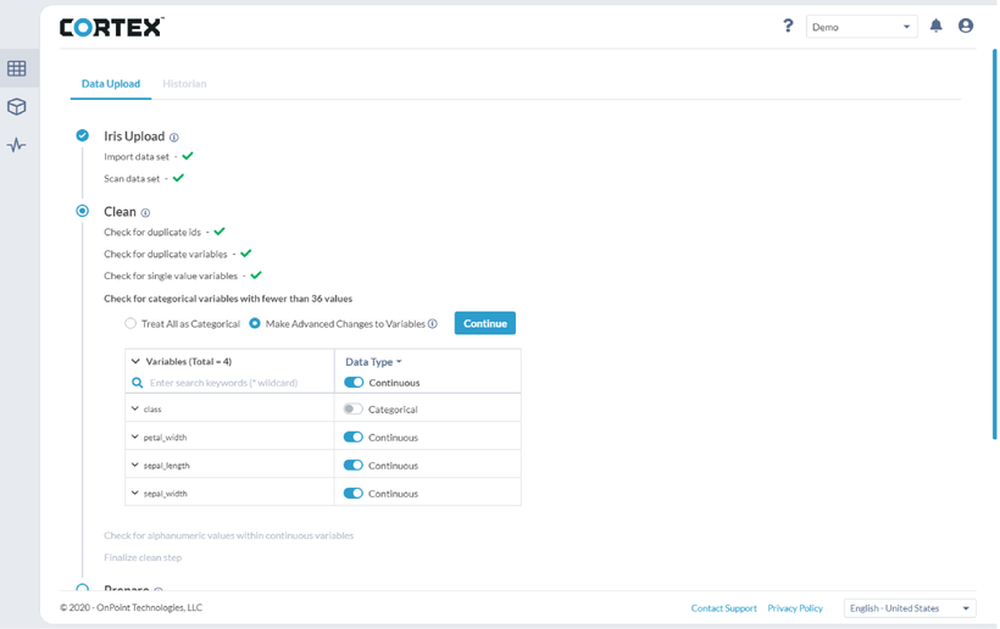Viewport: 1000px width, 629px height.
Task: Switch to the Data Upload tab
Action: 110,84
